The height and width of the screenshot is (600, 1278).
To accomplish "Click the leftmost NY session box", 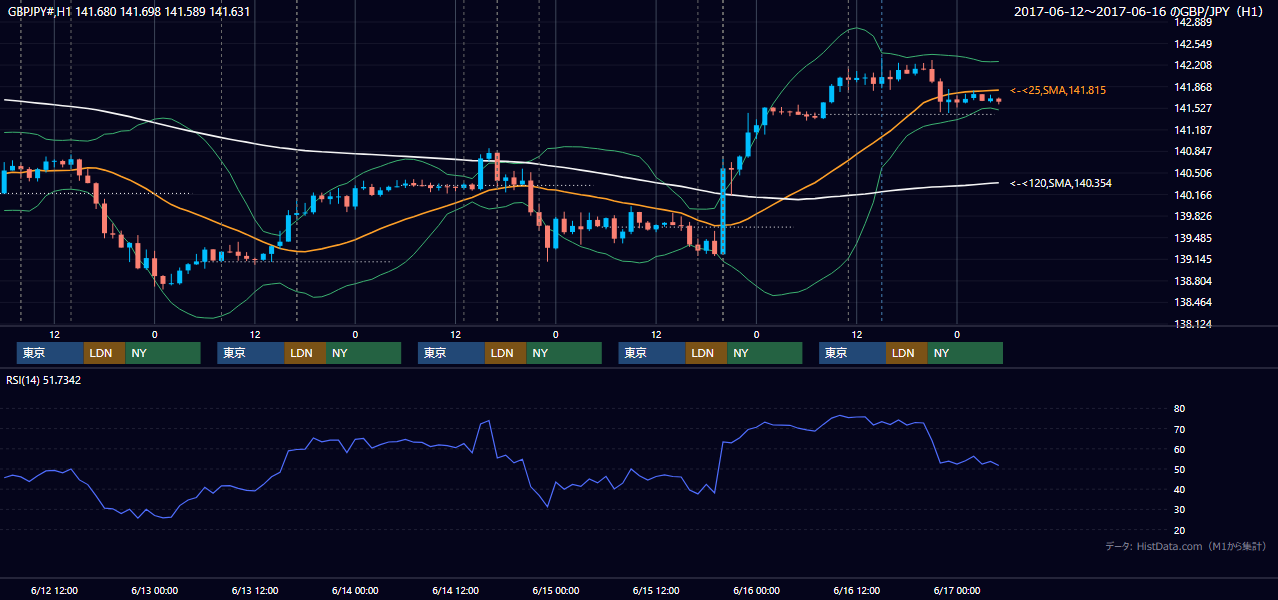I will 163,353.
